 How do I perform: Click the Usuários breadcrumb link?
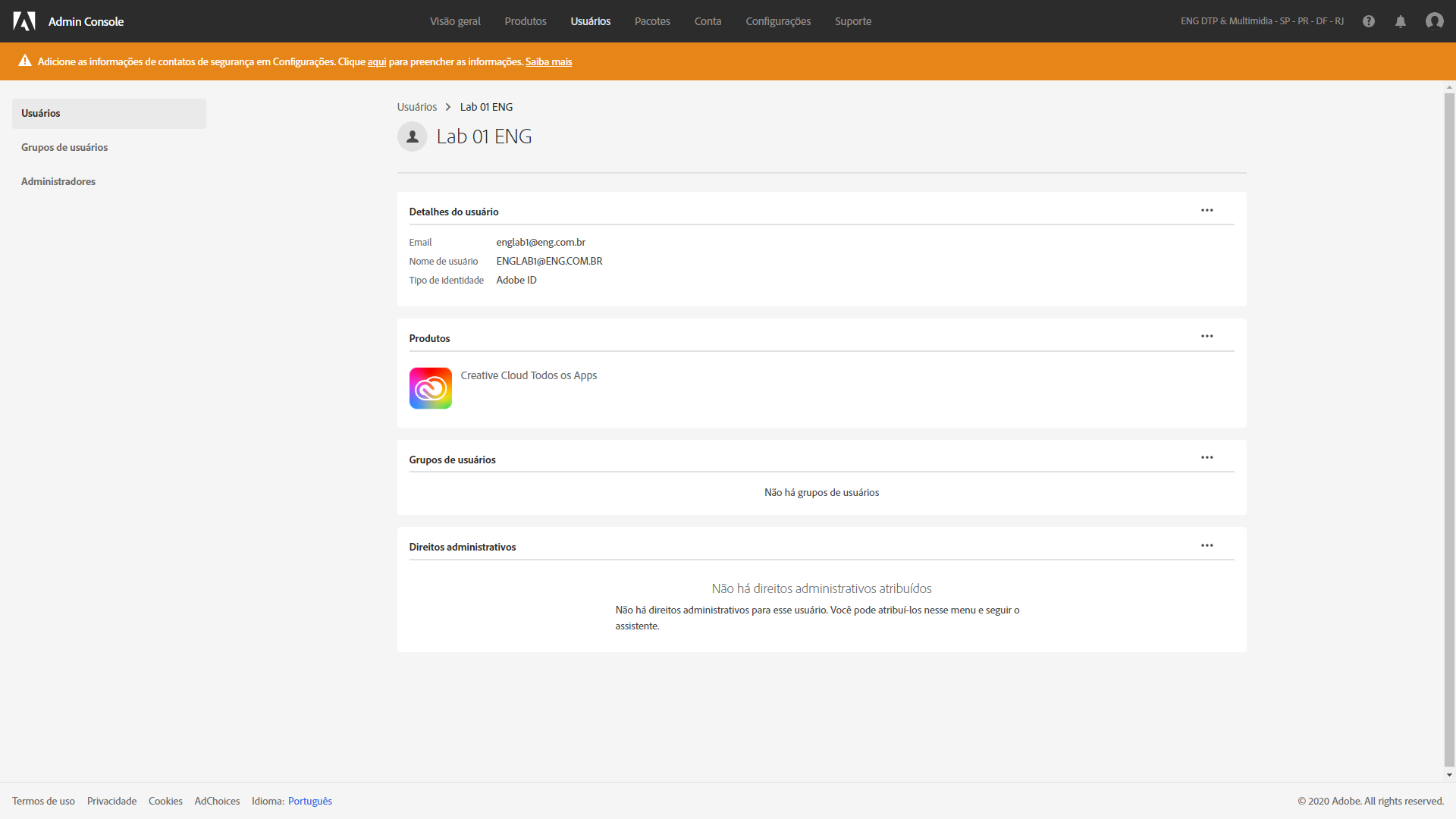417,107
